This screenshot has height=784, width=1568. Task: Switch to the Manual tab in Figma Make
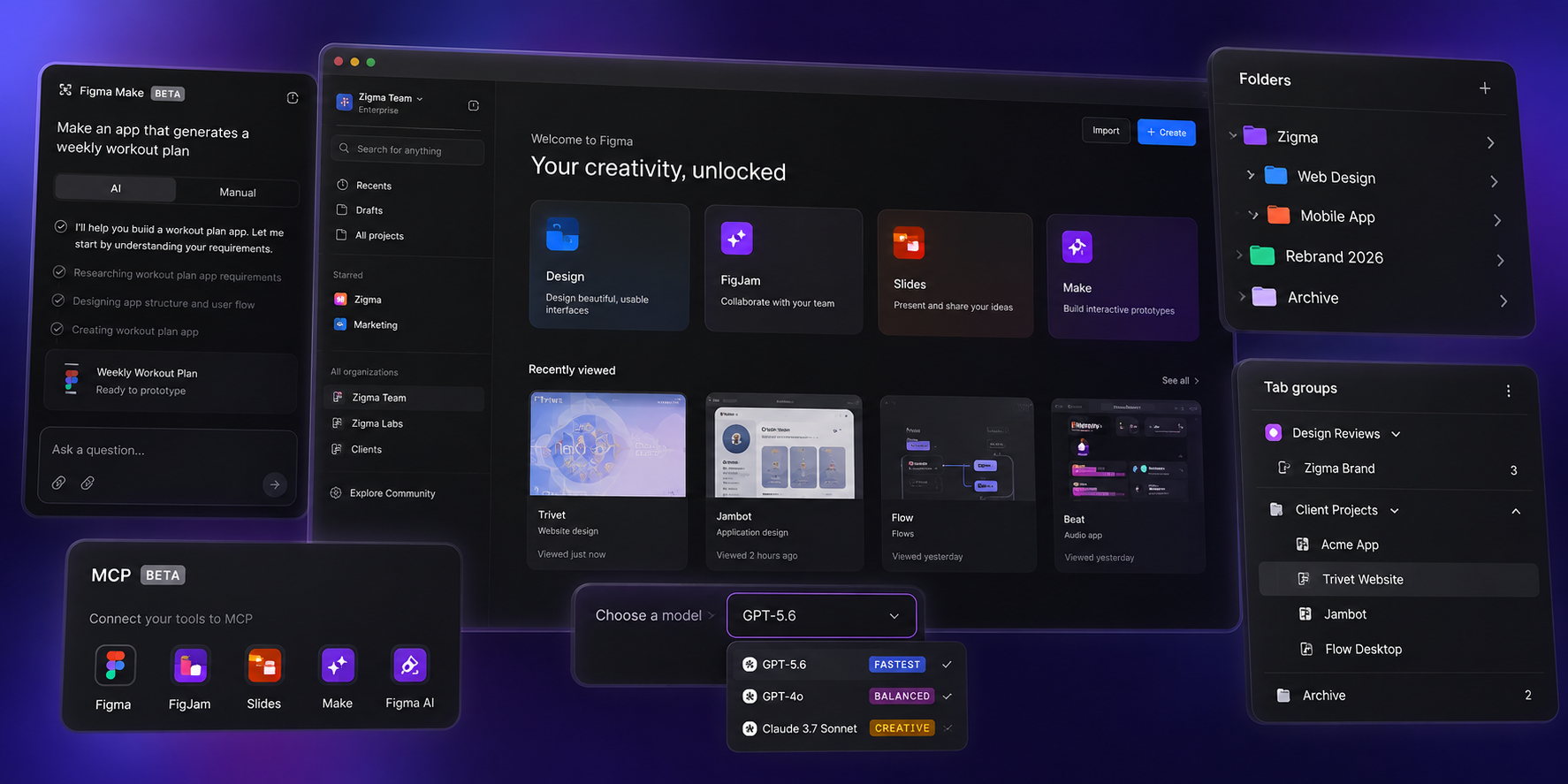coord(238,192)
